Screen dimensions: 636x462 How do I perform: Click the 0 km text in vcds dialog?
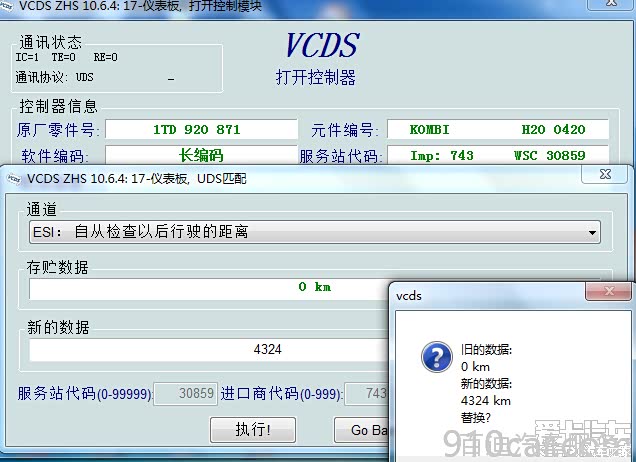475,367
